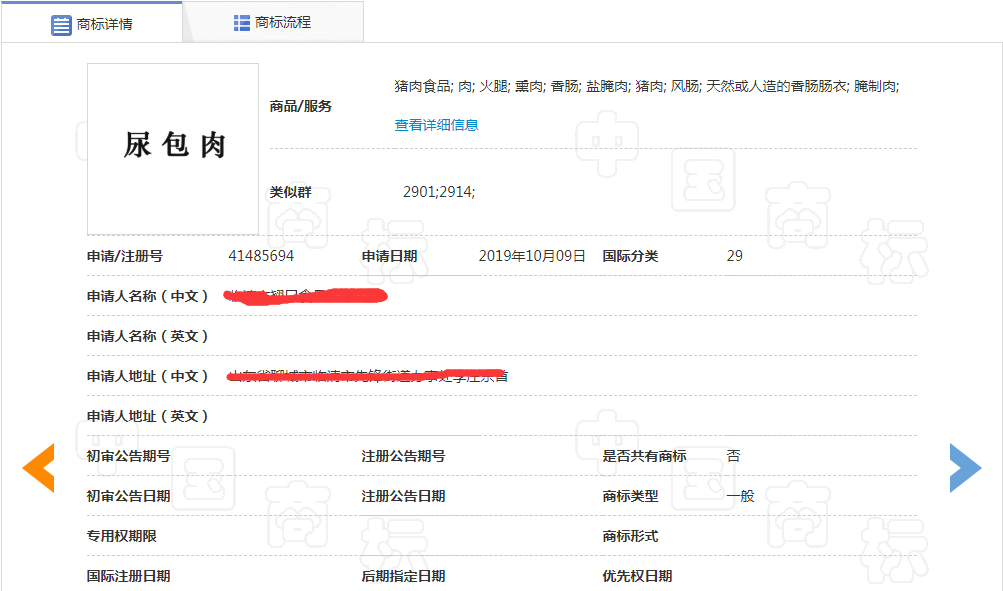Click the 初审公告期号 field label
The height and width of the screenshot is (591, 1003).
(128, 456)
